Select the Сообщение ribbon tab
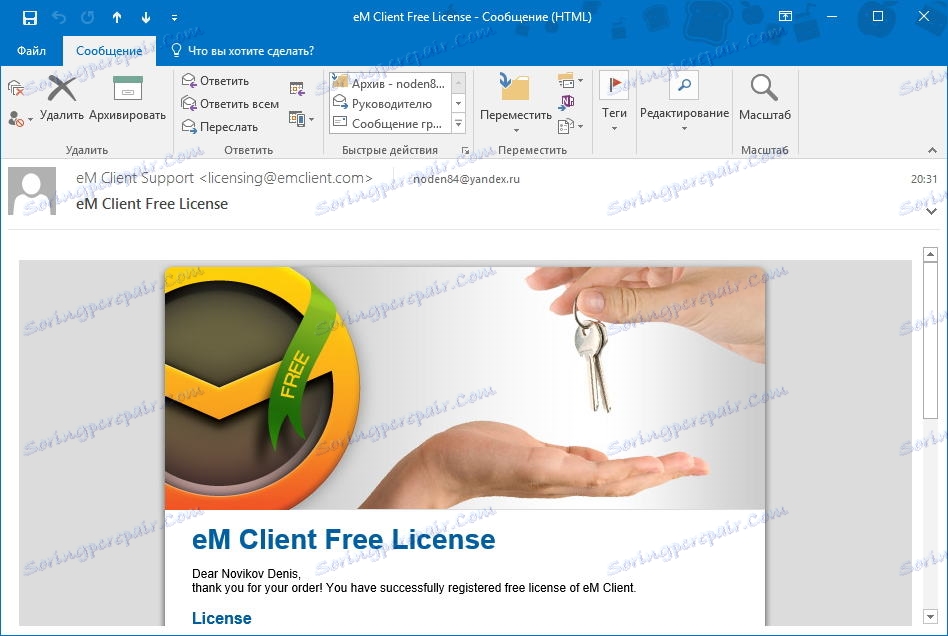 [109, 51]
